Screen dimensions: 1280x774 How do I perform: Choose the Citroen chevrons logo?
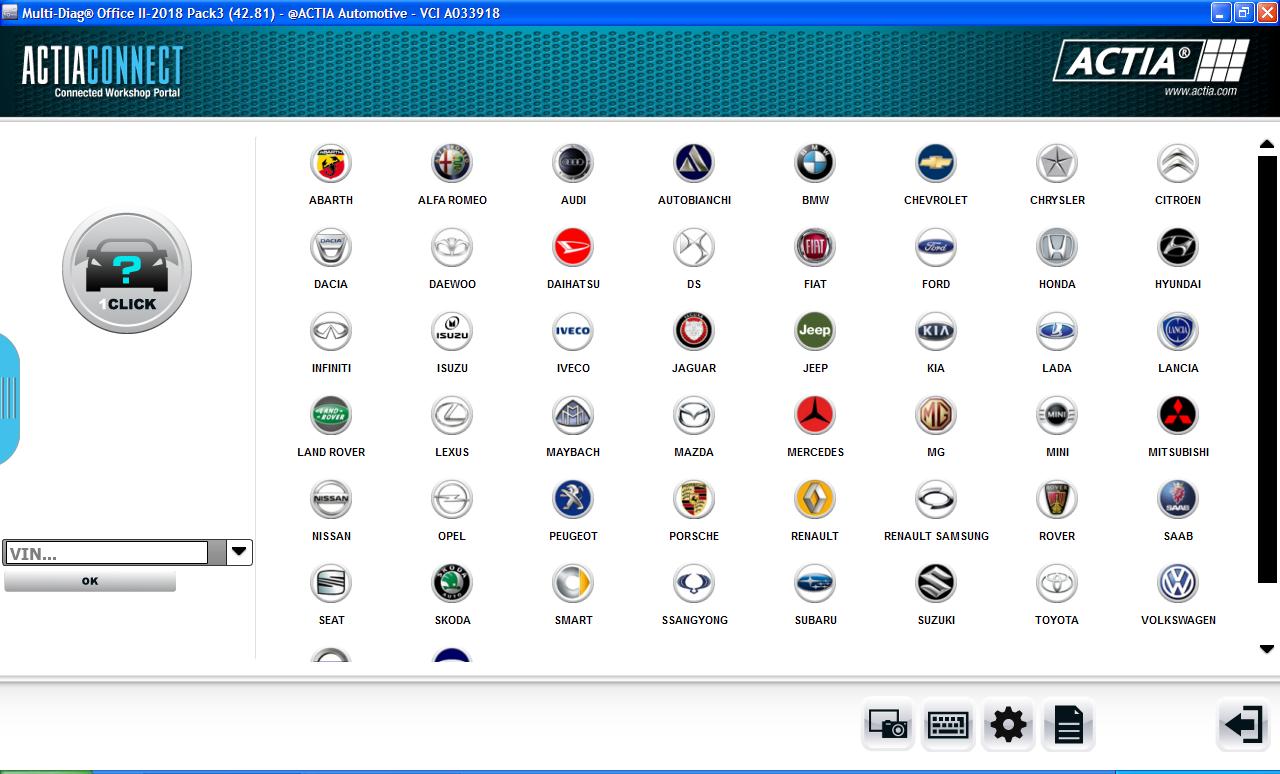pyautogui.click(x=1178, y=163)
